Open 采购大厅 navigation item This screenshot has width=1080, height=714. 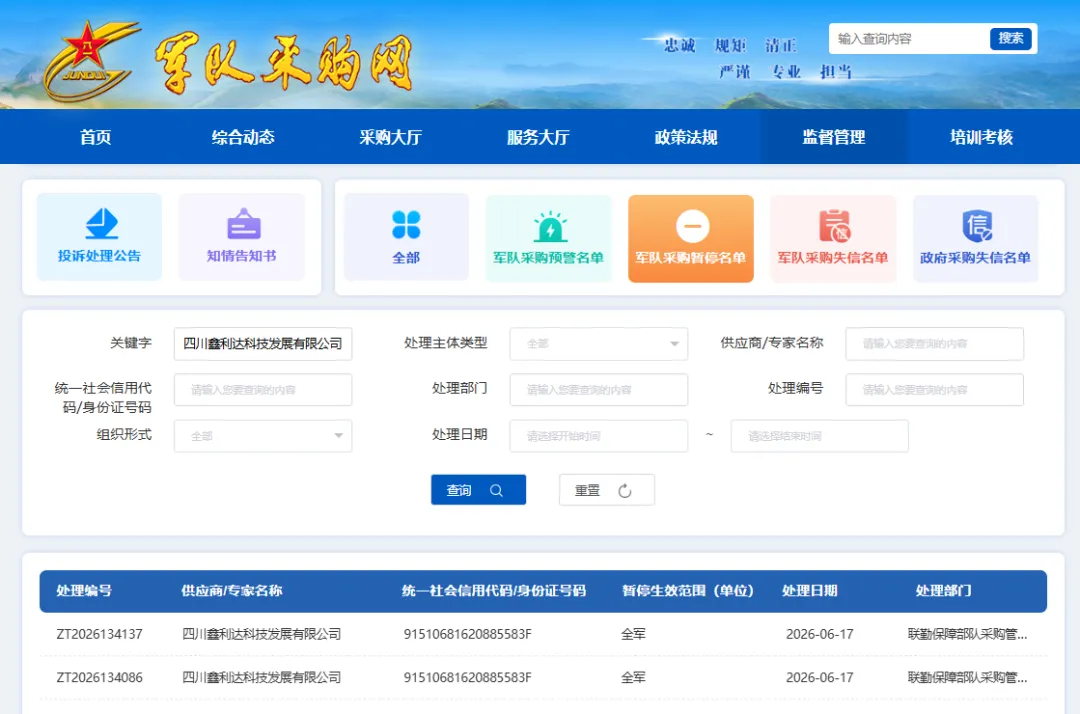391,137
